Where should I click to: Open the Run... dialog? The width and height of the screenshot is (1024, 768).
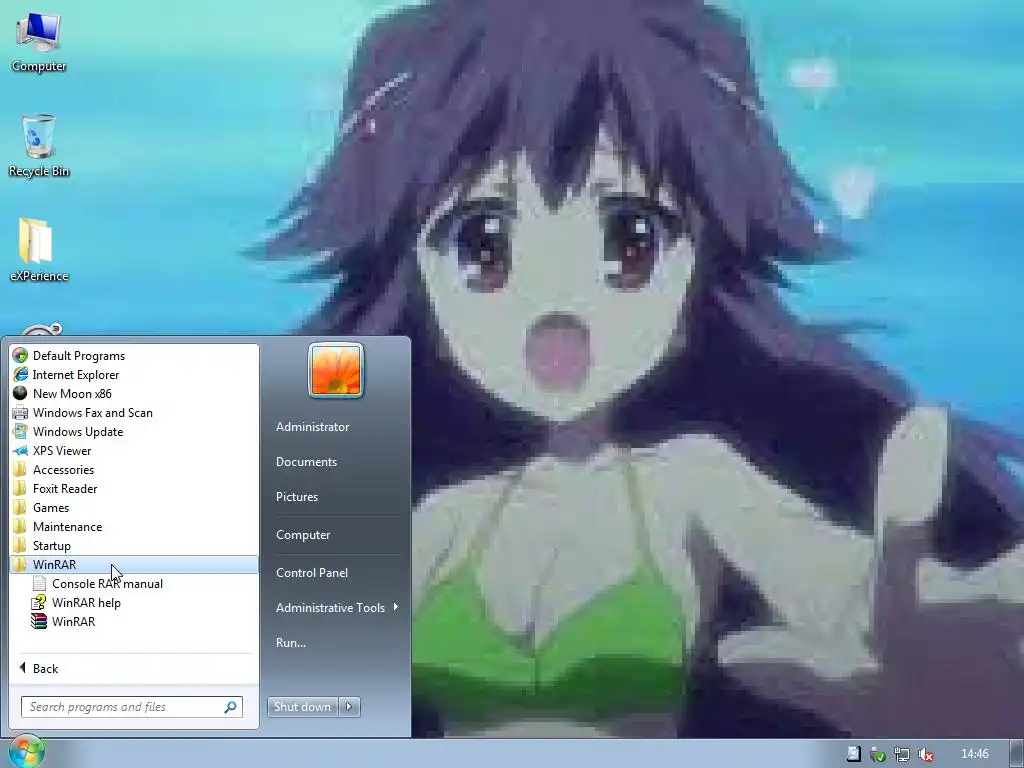[291, 643]
